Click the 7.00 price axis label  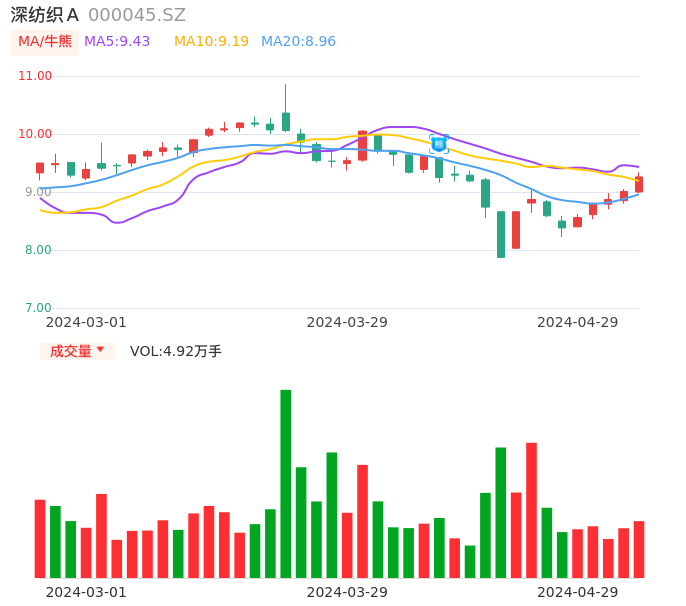click(x=37, y=308)
